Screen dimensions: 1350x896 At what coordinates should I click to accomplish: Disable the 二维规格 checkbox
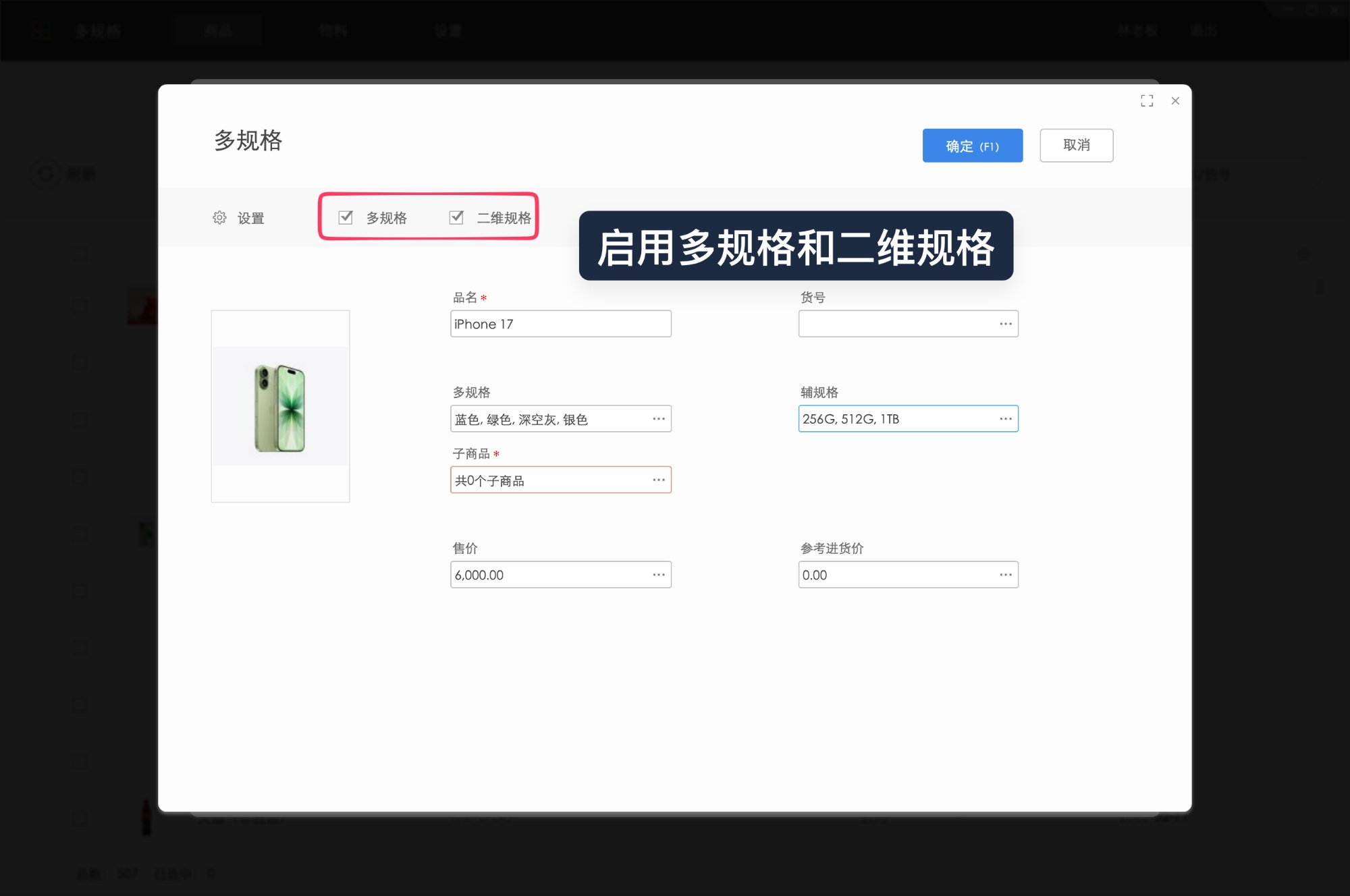(x=456, y=217)
